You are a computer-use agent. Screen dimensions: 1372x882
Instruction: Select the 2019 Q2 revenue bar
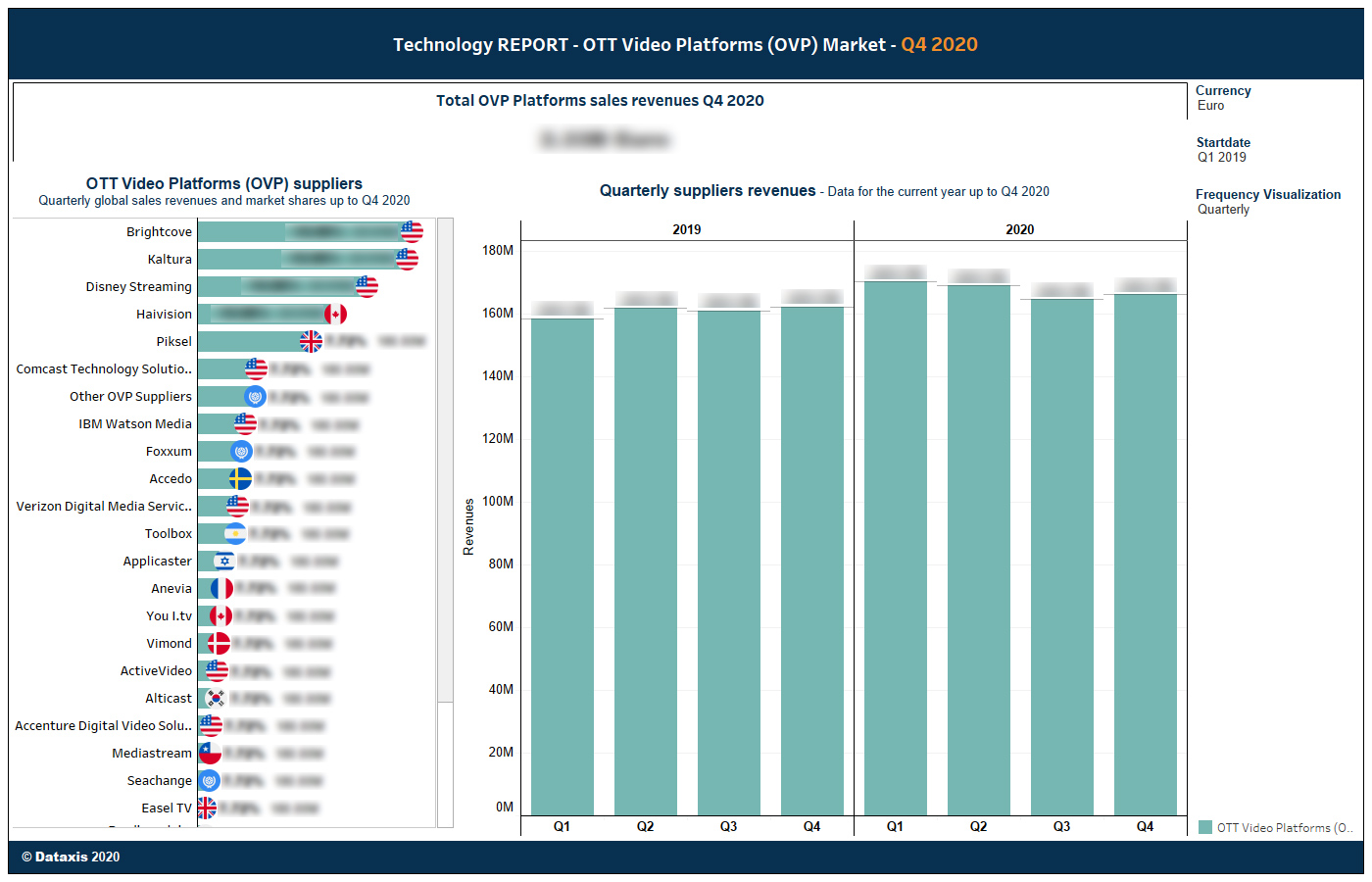pos(646,562)
